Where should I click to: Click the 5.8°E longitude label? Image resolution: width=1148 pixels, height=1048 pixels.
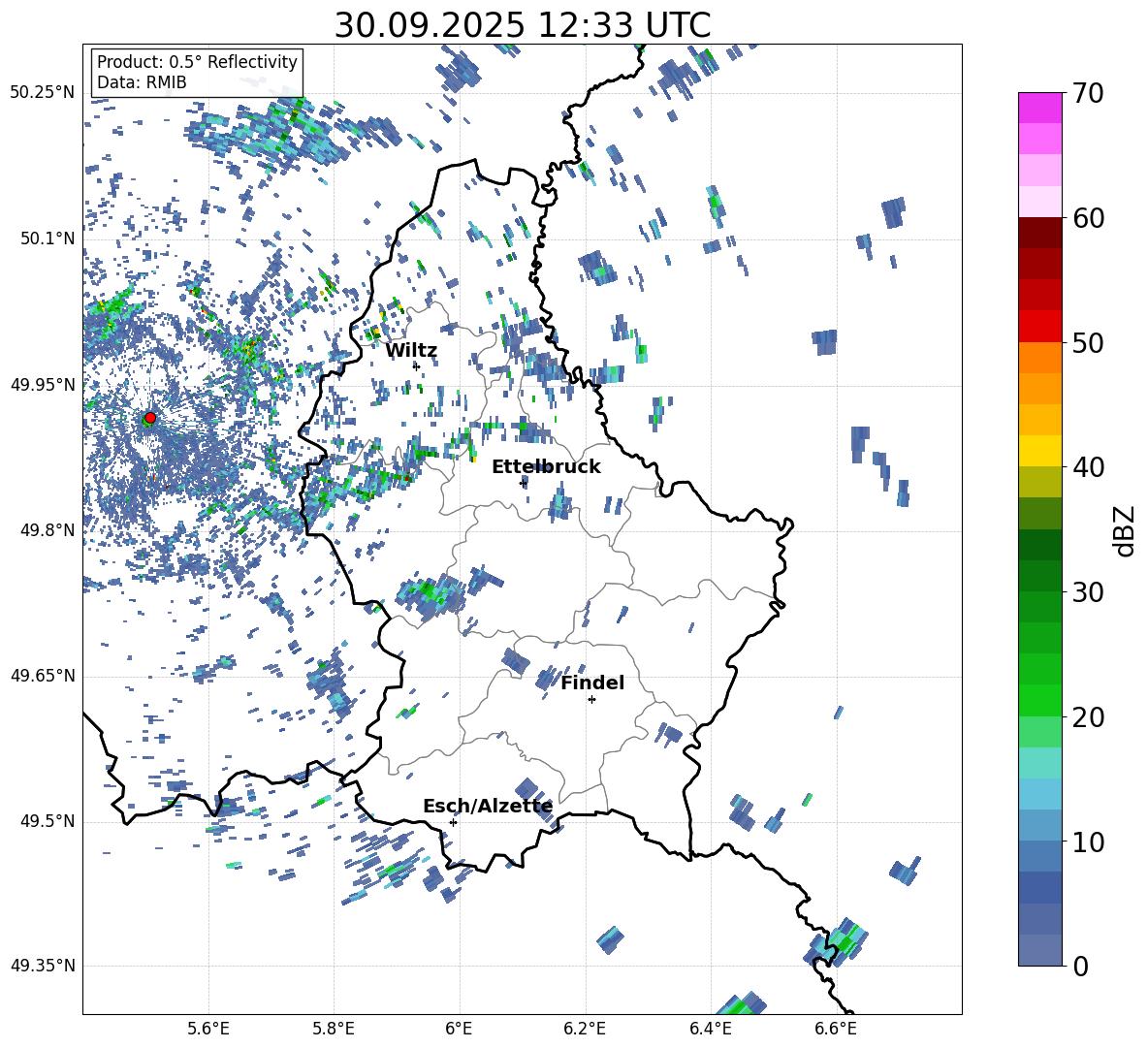coord(334,1029)
